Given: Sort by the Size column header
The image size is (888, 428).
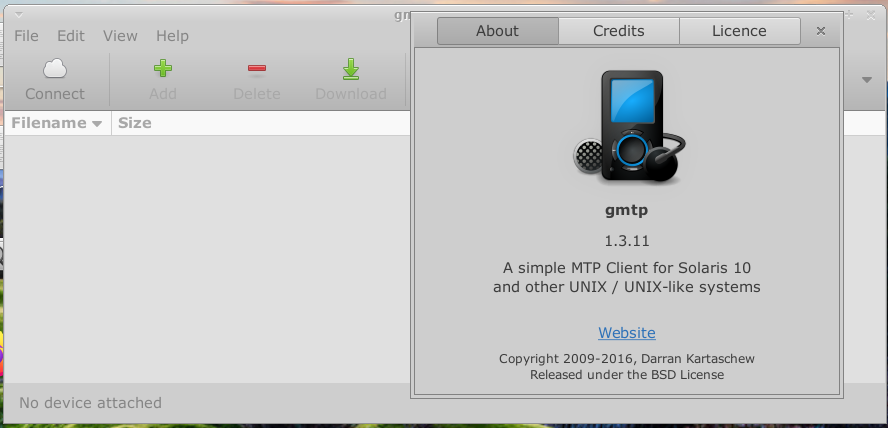Looking at the screenshot, I should tap(134, 123).
